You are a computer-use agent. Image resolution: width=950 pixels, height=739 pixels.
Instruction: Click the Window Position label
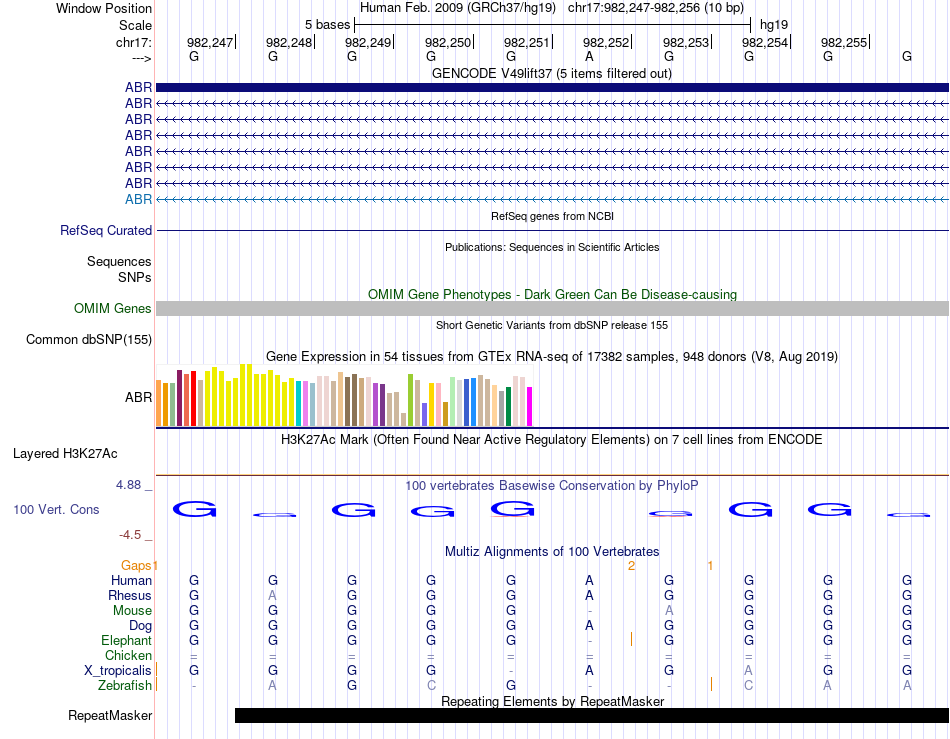point(104,8)
